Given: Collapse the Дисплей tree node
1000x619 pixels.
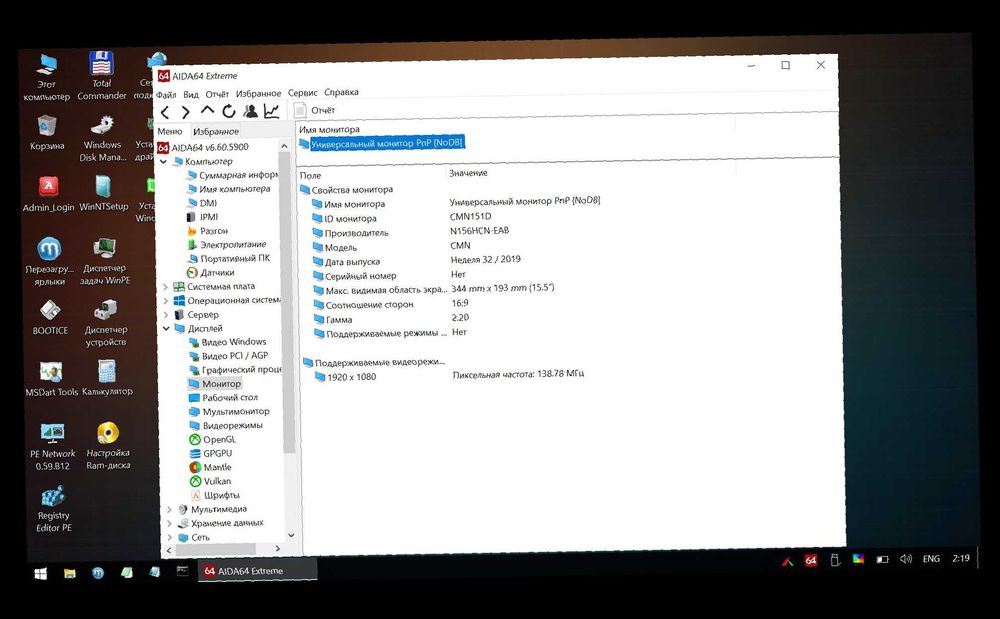Looking at the screenshot, I should (x=166, y=329).
